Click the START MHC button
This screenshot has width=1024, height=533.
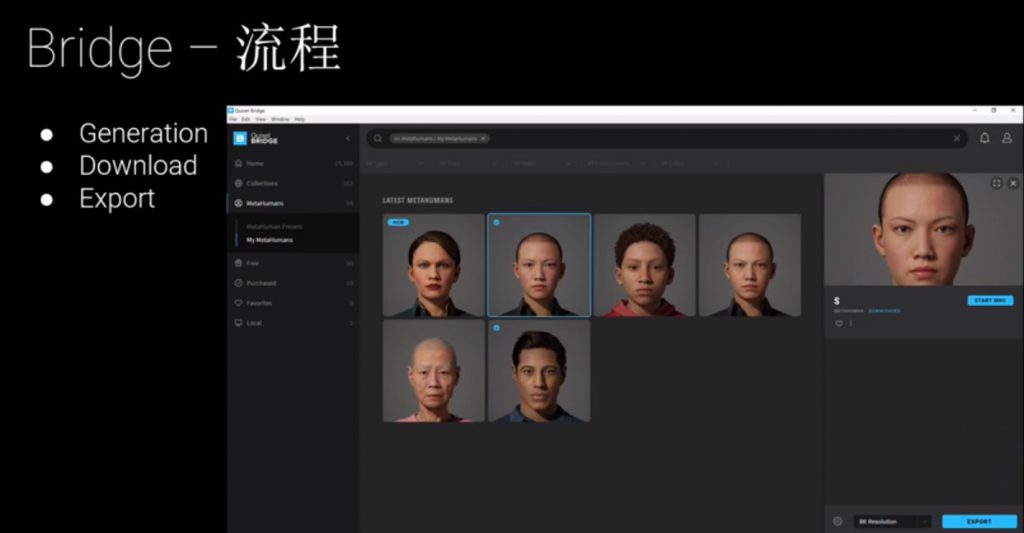tap(990, 300)
